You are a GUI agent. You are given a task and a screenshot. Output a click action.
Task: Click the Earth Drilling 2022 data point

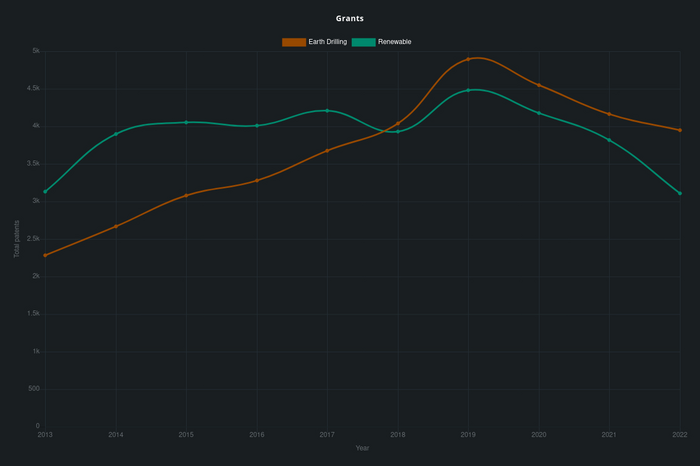click(x=680, y=130)
